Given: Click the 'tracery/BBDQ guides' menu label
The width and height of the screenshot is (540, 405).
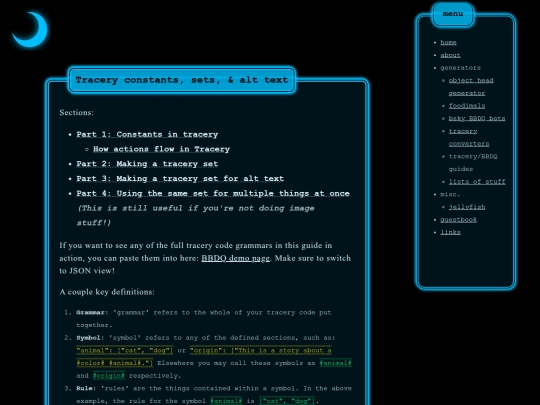Looking at the screenshot, I should click(473, 163).
